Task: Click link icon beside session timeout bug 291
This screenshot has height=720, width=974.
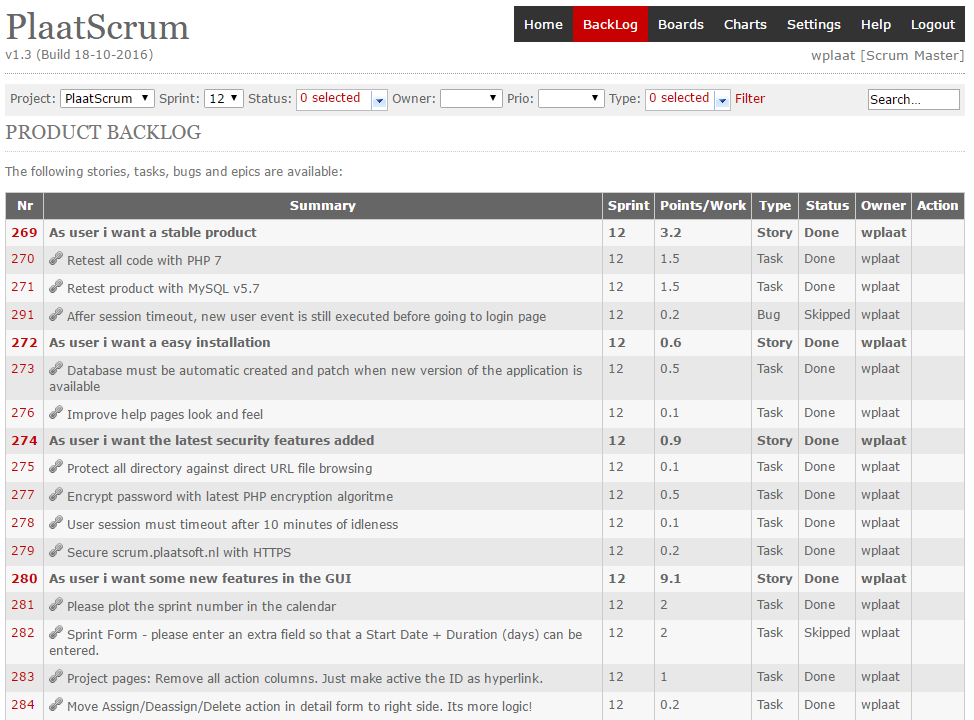Action: click(x=56, y=314)
